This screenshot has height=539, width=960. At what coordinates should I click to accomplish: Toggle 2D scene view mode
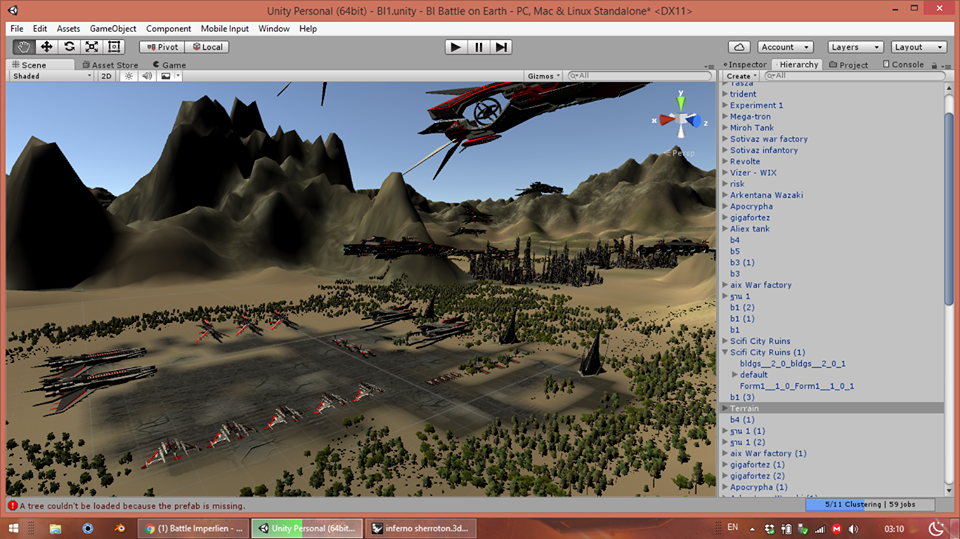point(106,76)
